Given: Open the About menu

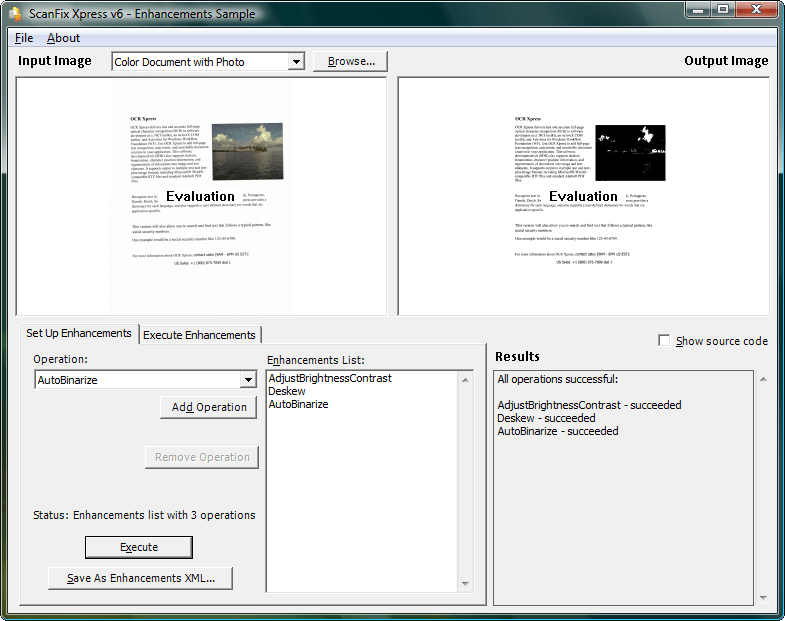Looking at the screenshot, I should tap(63, 38).
